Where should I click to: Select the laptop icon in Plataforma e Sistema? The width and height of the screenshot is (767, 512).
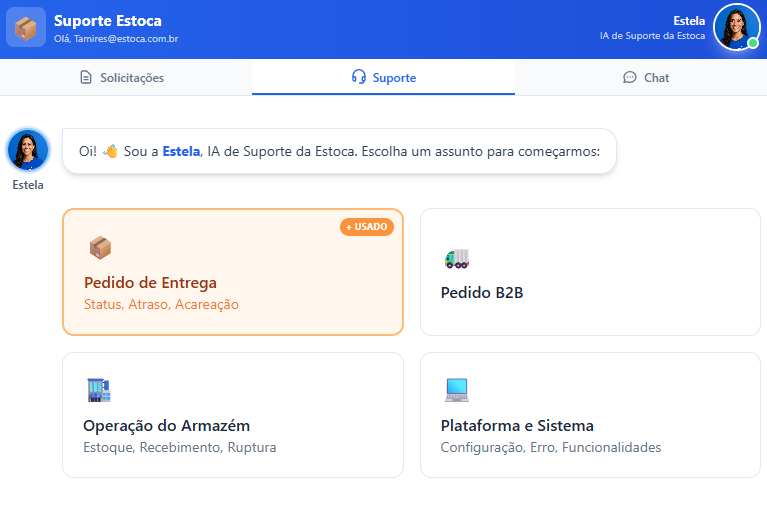click(x=456, y=390)
